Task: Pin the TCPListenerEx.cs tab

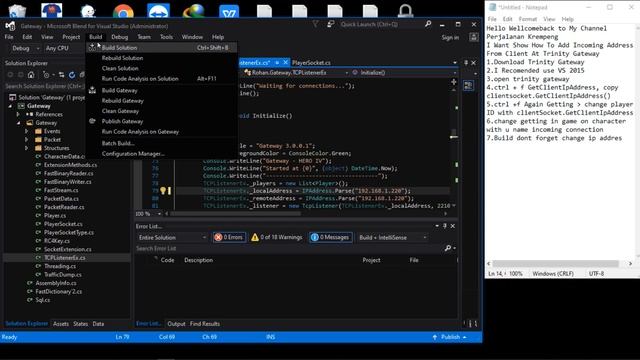Action: (277, 62)
